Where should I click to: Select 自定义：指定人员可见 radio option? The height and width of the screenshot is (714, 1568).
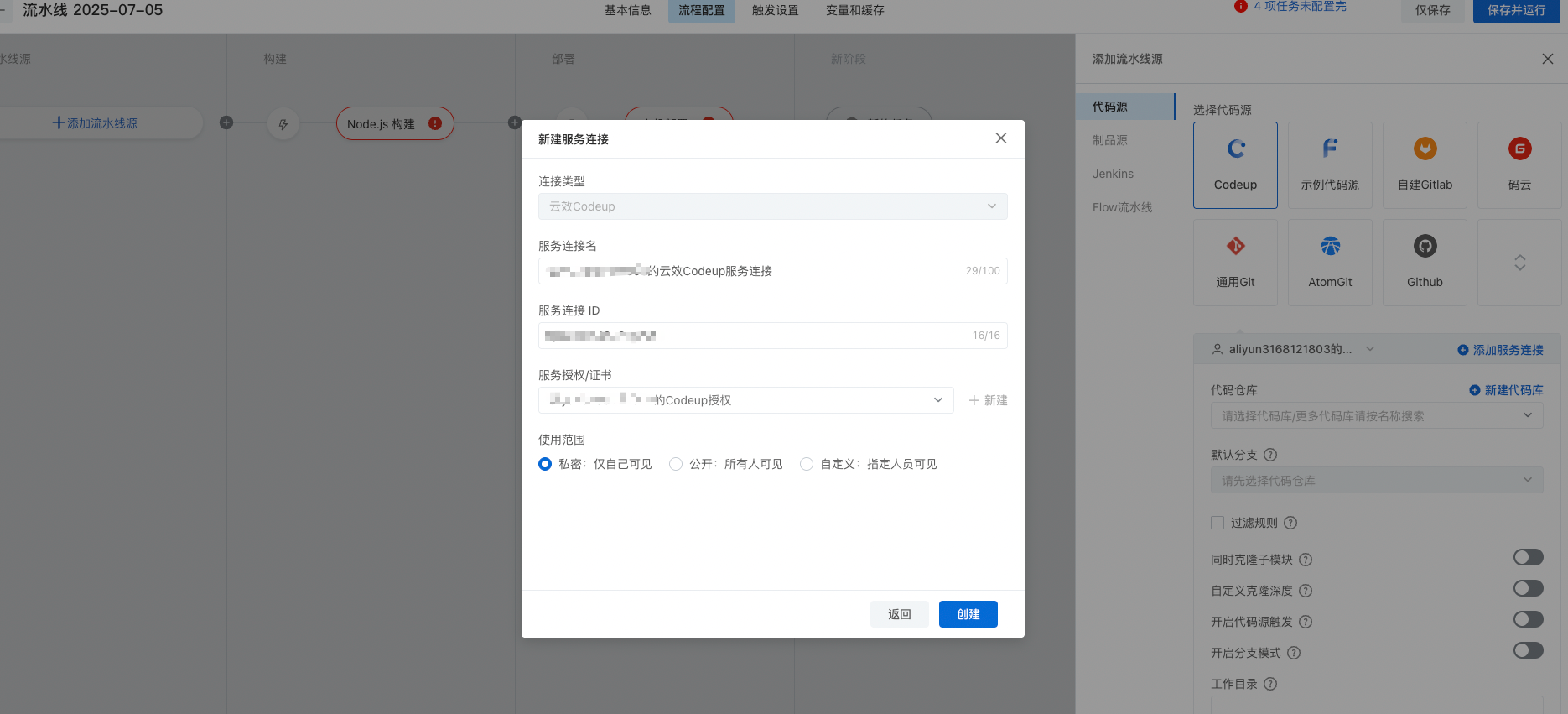pyautogui.click(x=807, y=464)
